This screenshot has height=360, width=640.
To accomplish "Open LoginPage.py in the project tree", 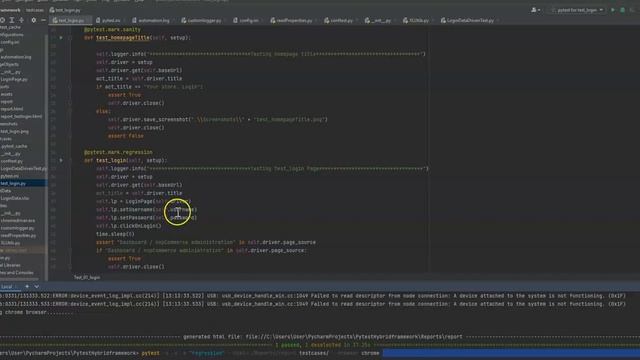I will pyautogui.click(x=14, y=79).
